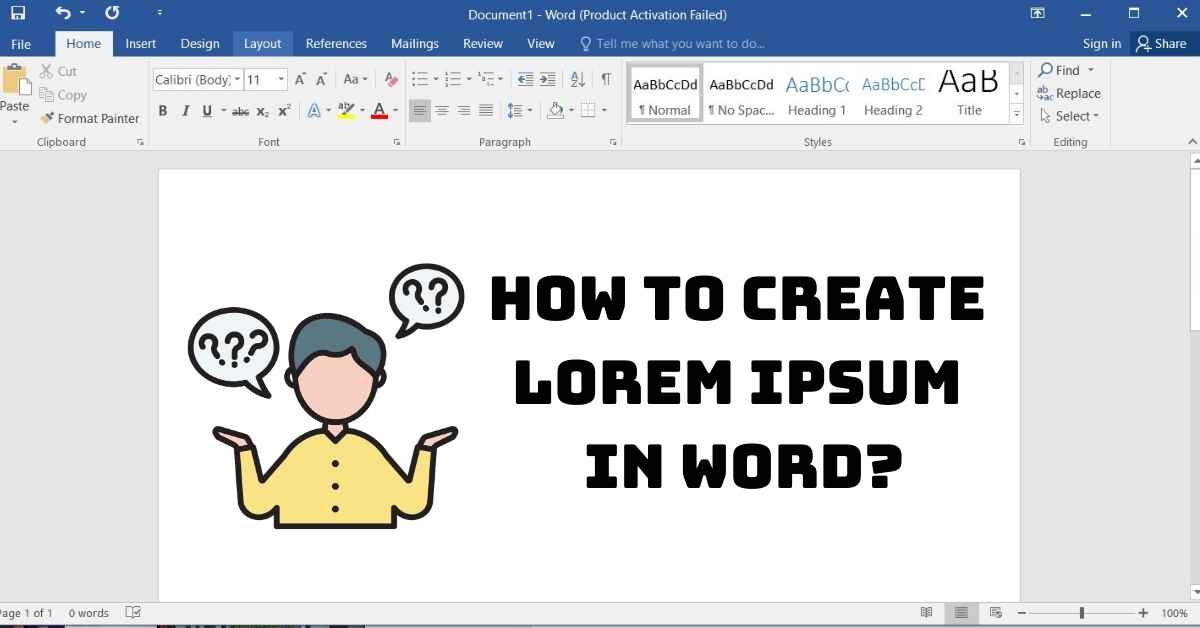Open the Calibri (Body) font name dropdown
This screenshot has height=628, width=1200.
pos(237,79)
